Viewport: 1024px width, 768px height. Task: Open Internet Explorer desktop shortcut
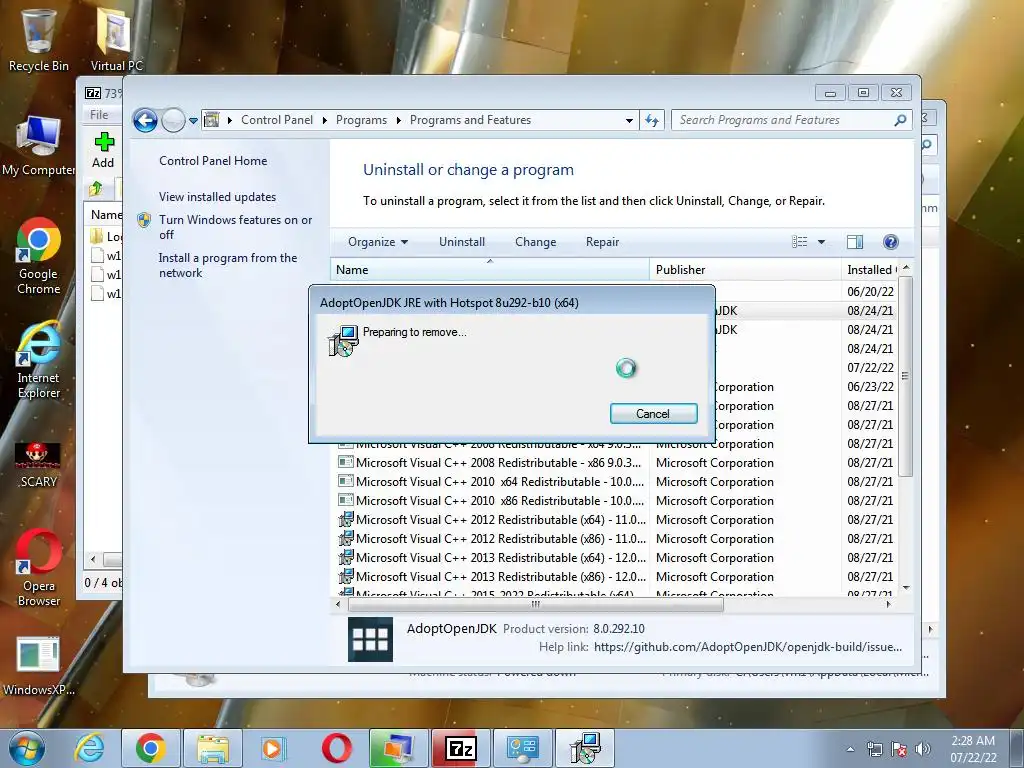point(39,360)
